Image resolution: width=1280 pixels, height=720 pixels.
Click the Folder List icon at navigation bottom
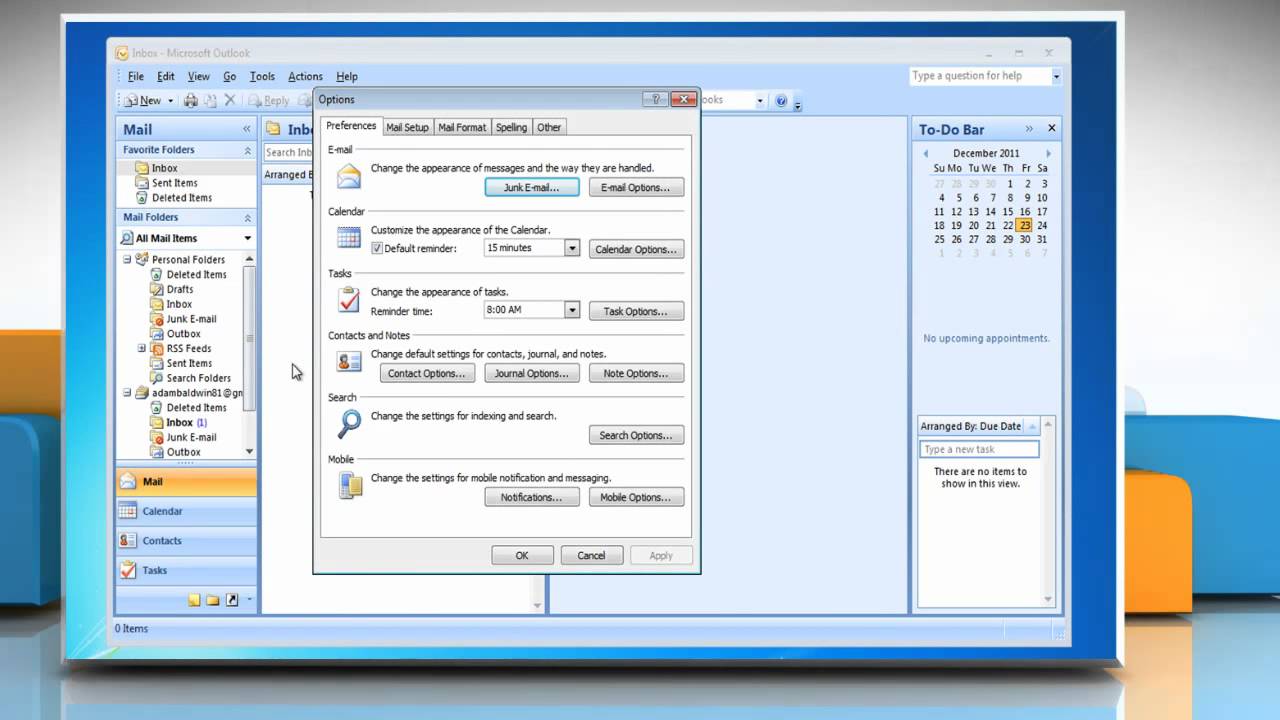click(213, 600)
